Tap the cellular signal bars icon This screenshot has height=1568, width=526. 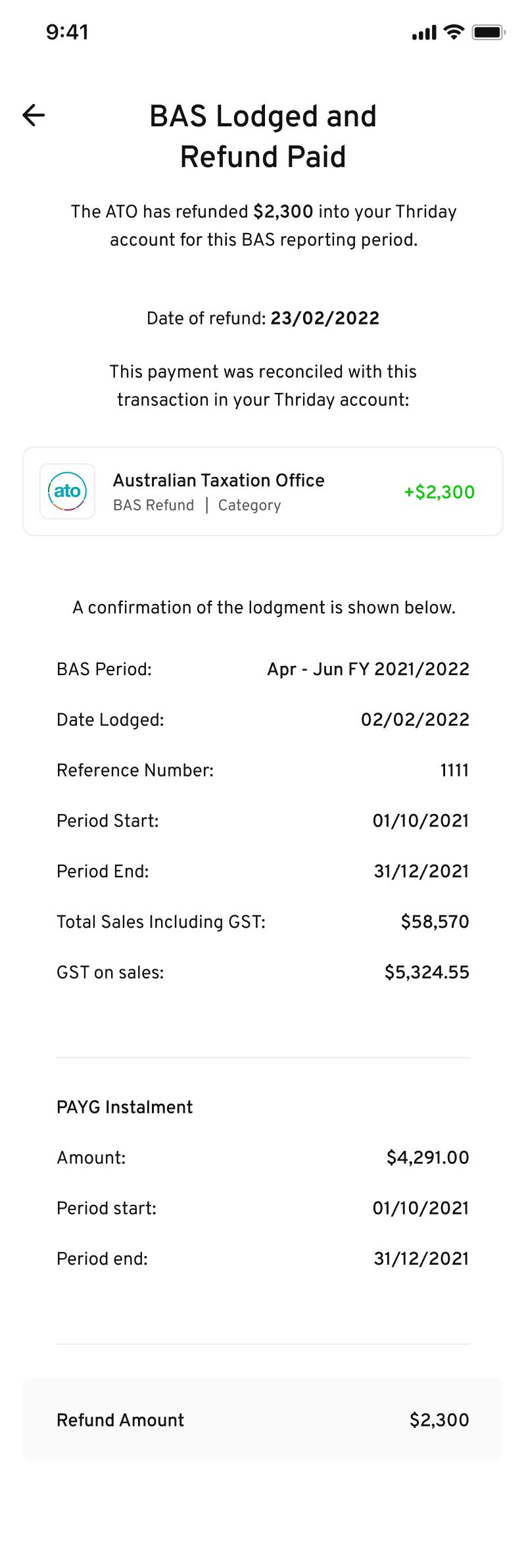(x=424, y=33)
